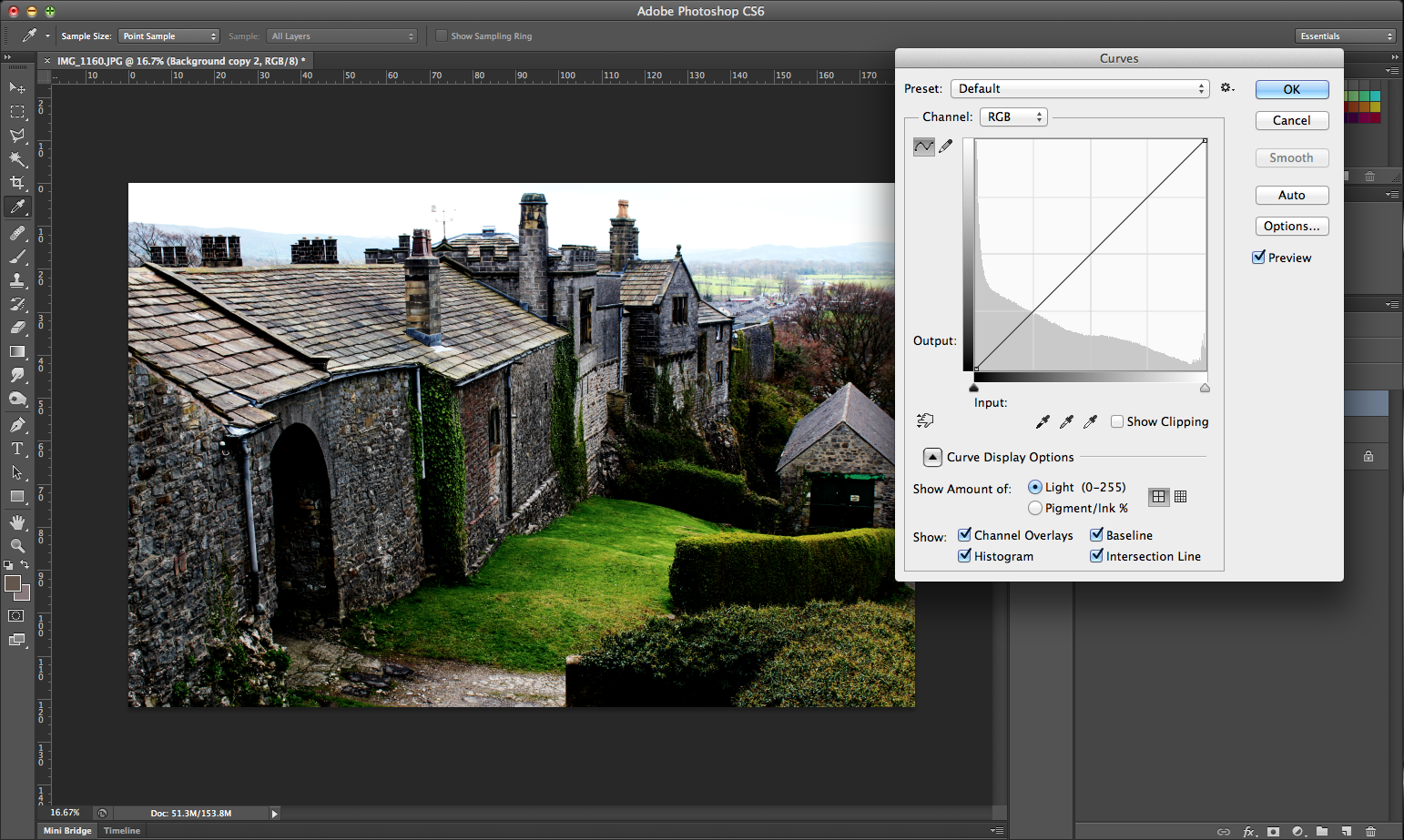Select the Healing Brush tool
1404x840 pixels.
[x=16, y=231]
